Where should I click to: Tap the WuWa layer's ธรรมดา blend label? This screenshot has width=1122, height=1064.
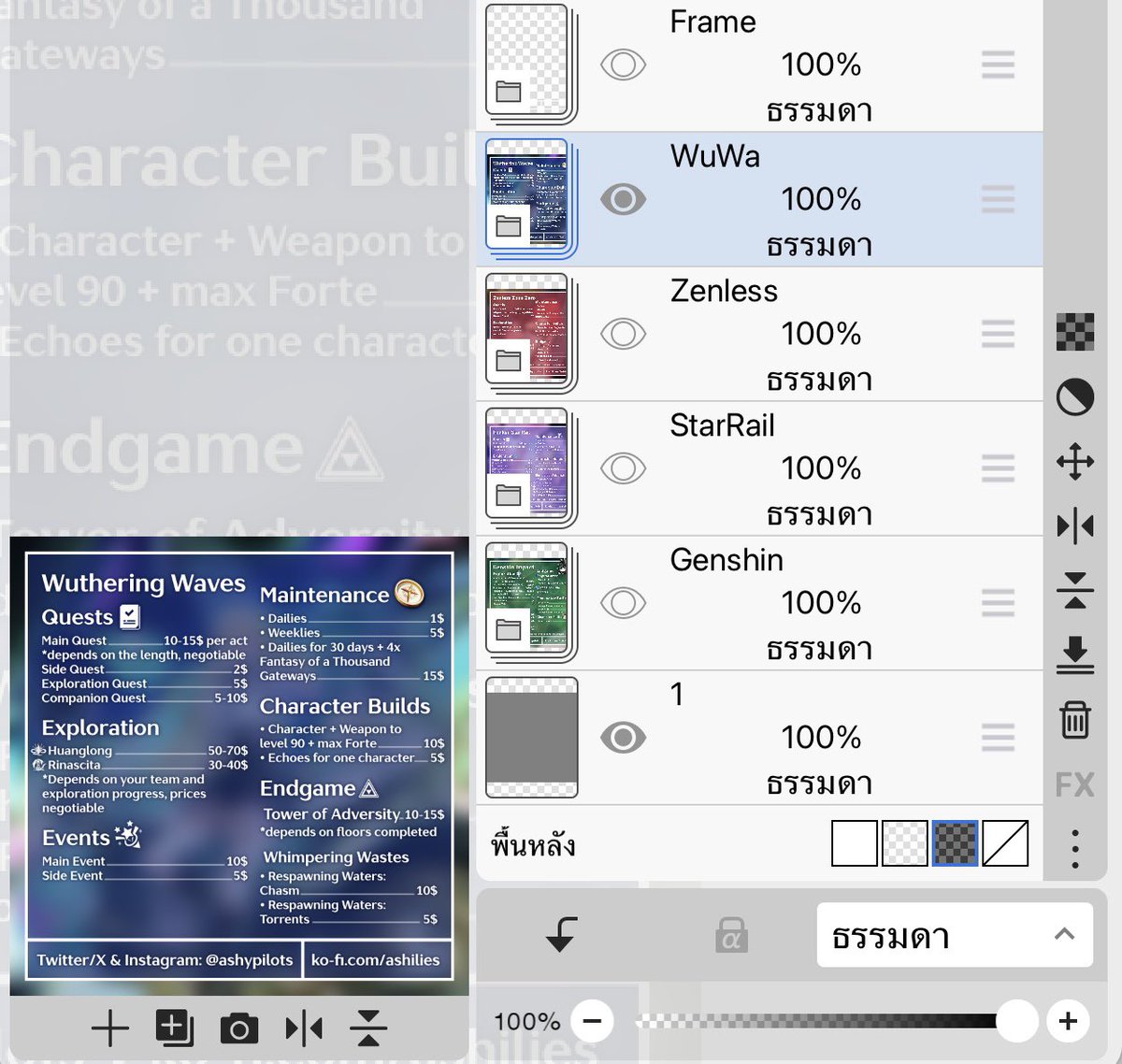point(819,245)
